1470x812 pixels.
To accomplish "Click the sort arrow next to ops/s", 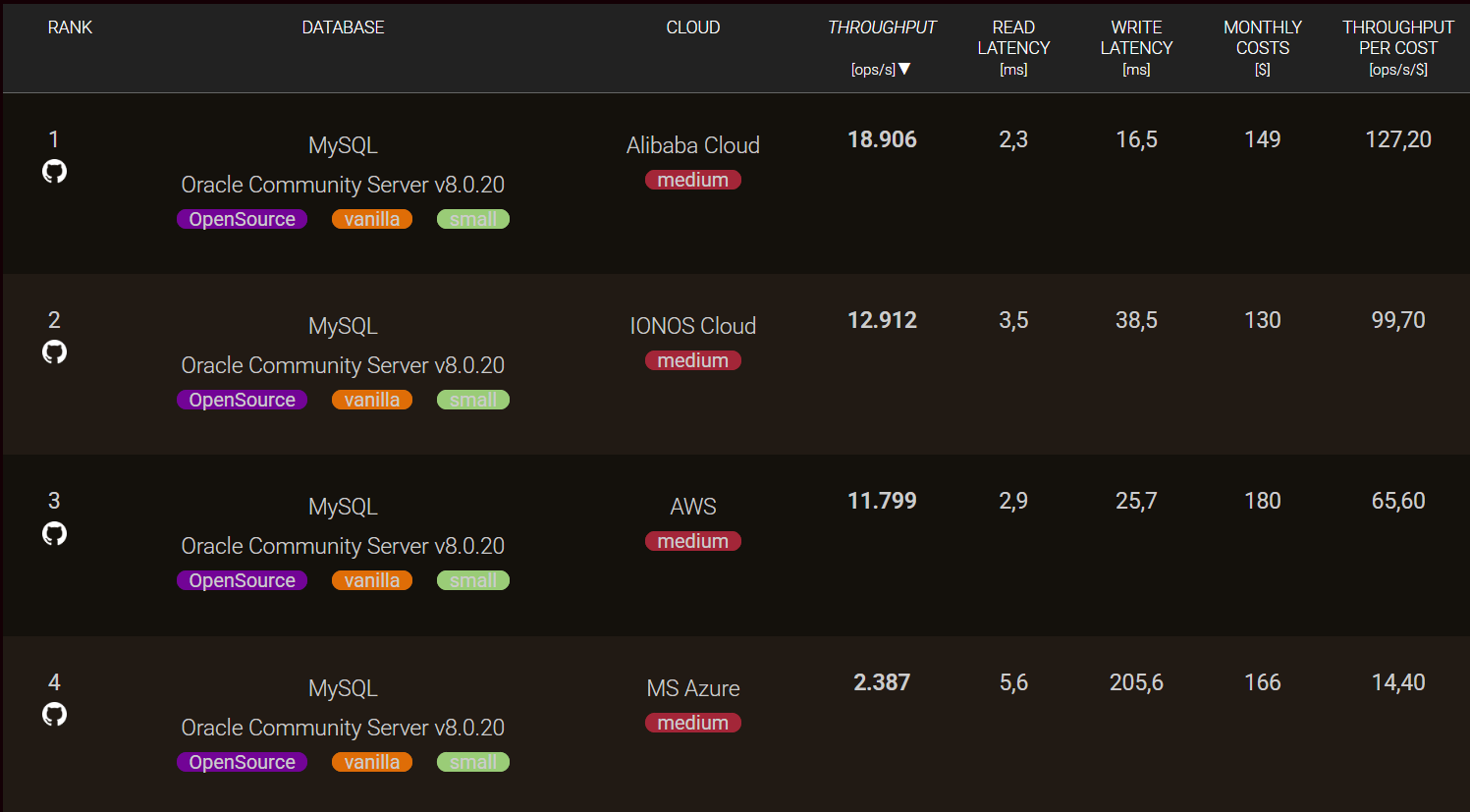I will click(905, 70).
